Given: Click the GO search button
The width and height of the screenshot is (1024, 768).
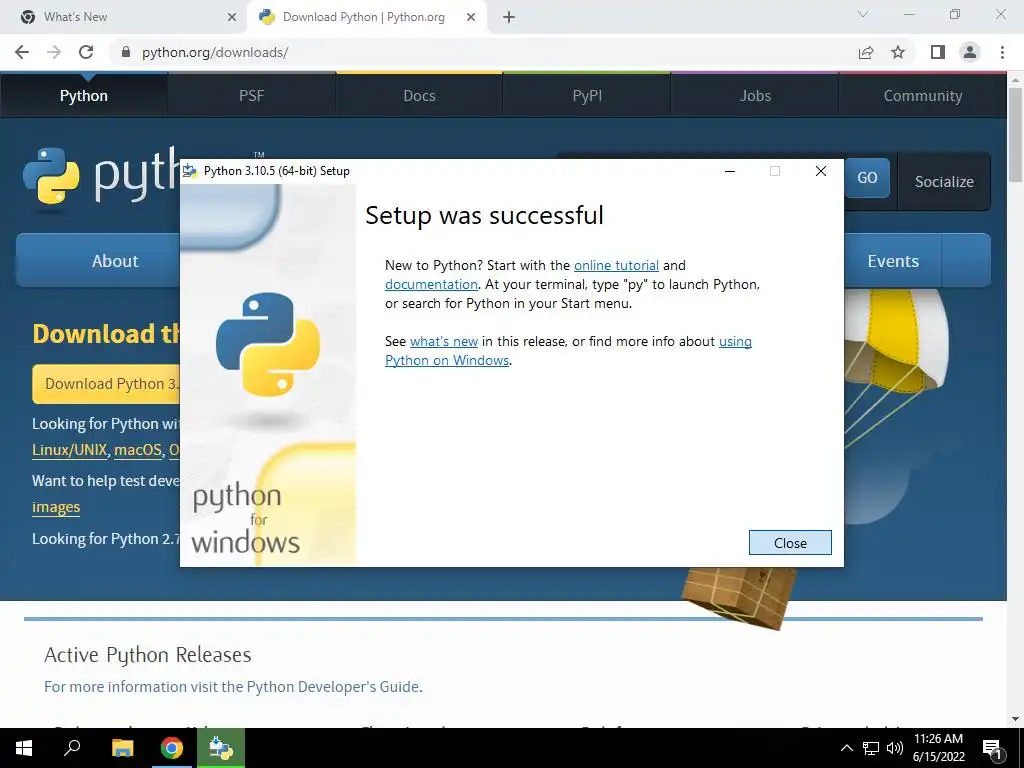Looking at the screenshot, I should (x=867, y=178).
